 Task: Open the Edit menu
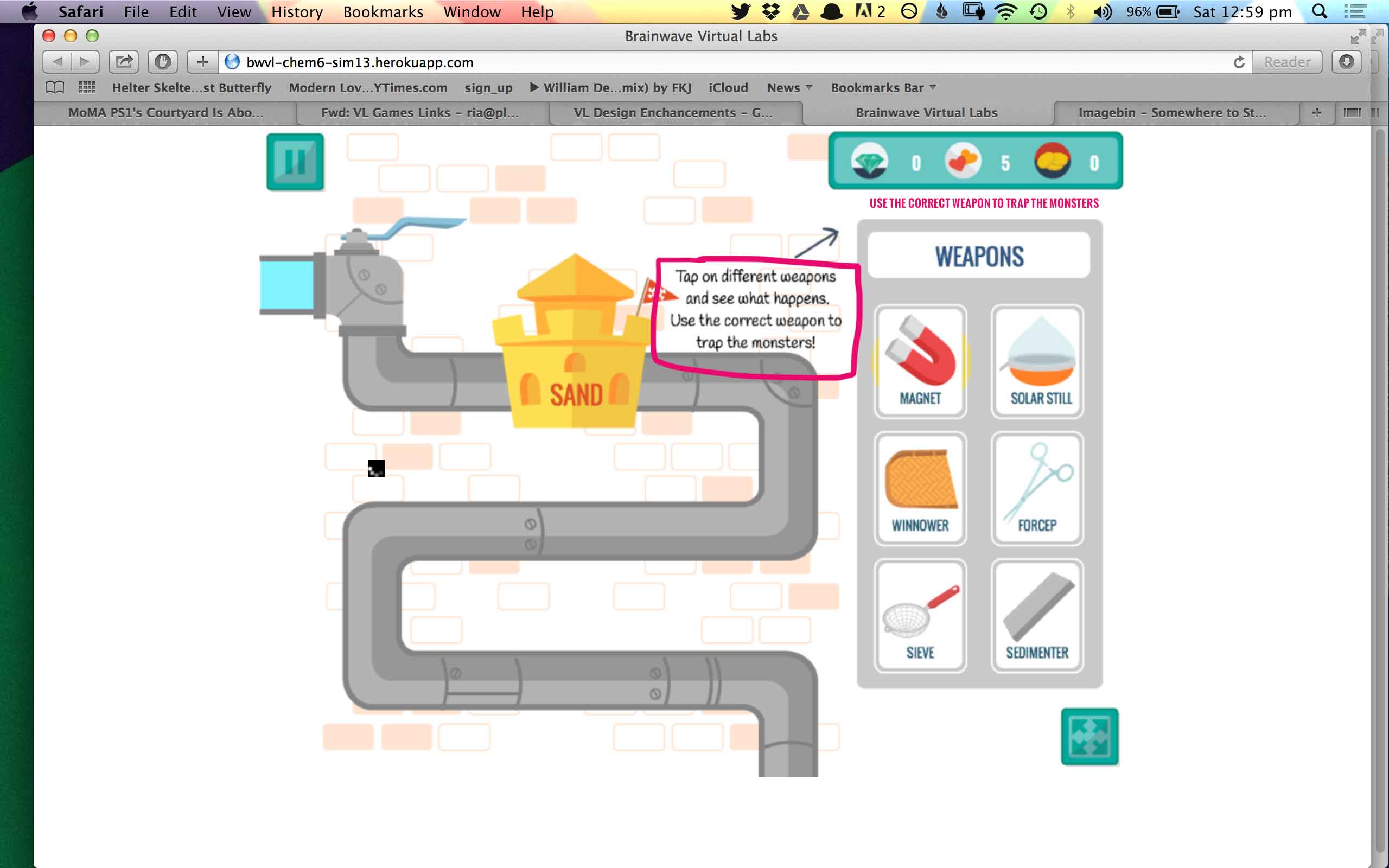tap(182, 11)
